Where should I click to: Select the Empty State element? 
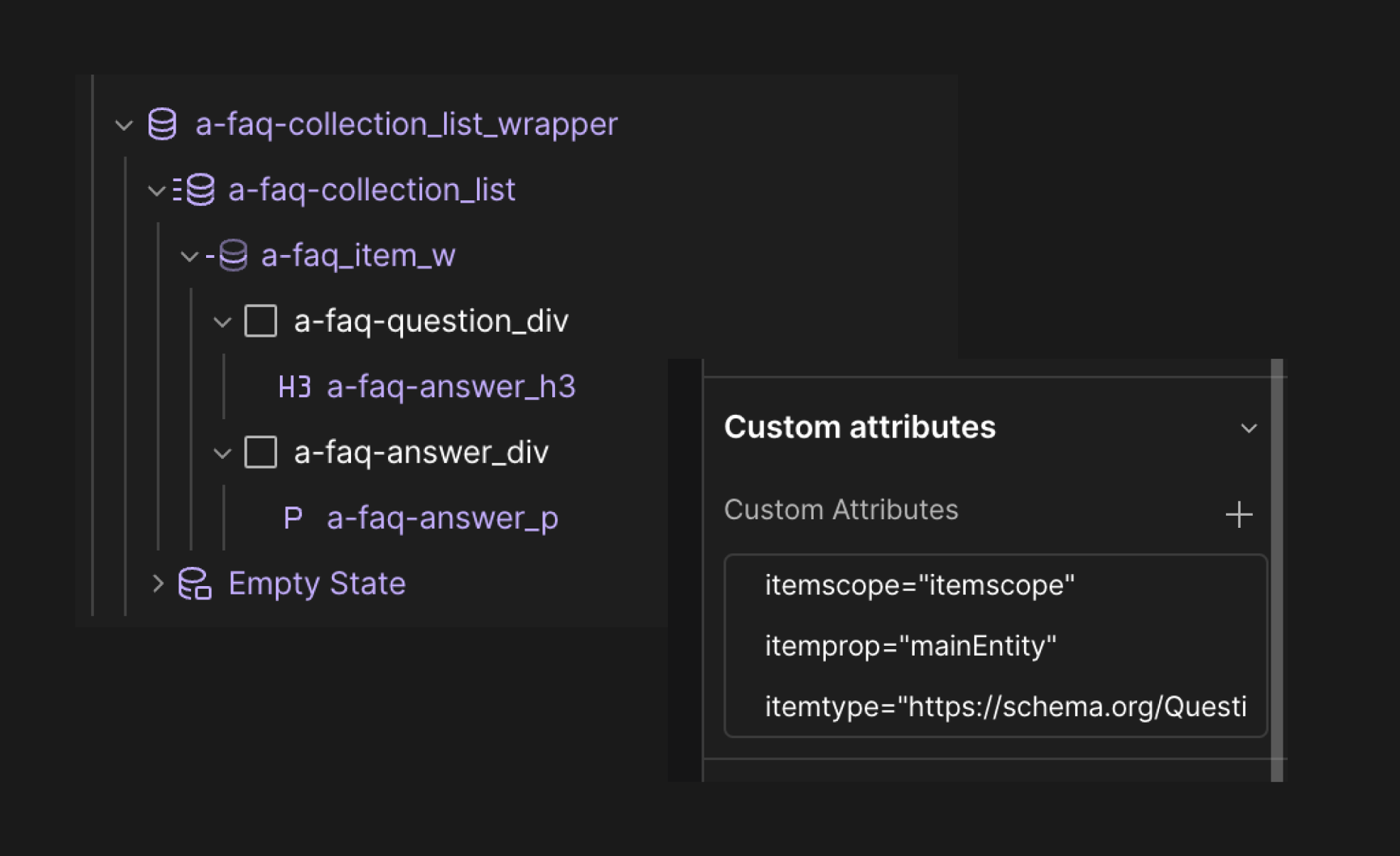(316, 583)
